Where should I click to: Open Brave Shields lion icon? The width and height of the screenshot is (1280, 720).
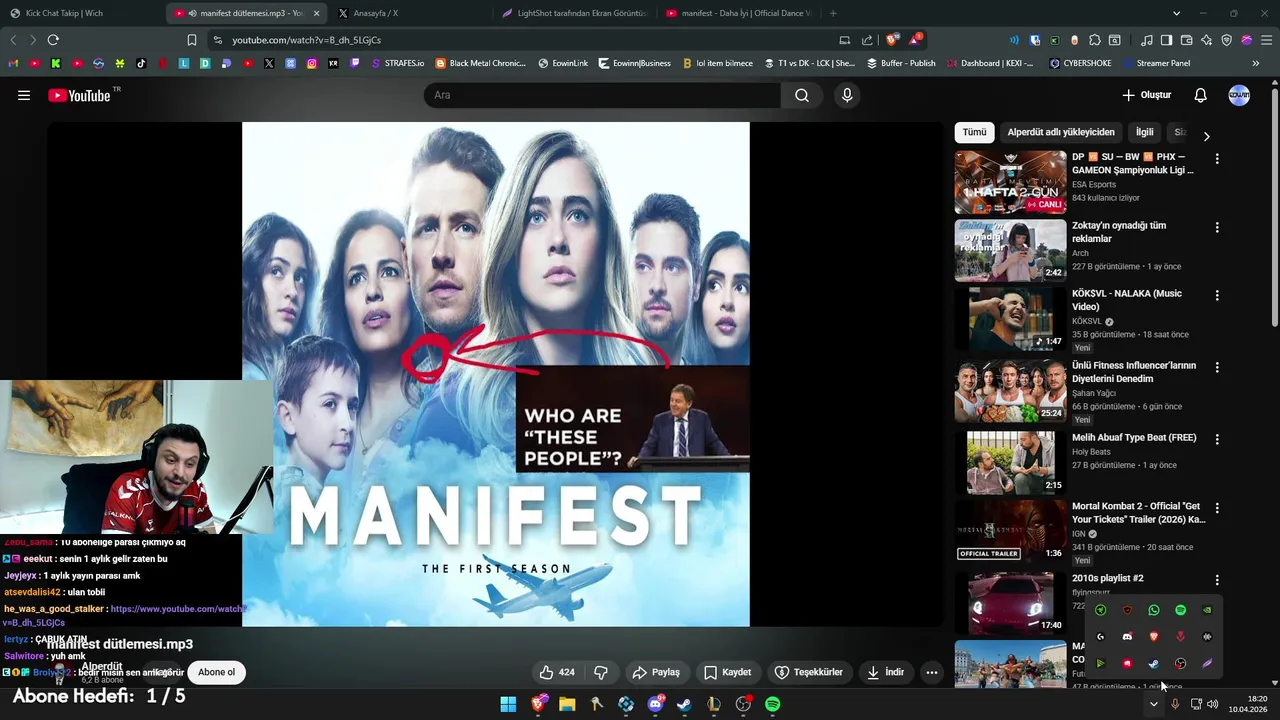coord(890,40)
